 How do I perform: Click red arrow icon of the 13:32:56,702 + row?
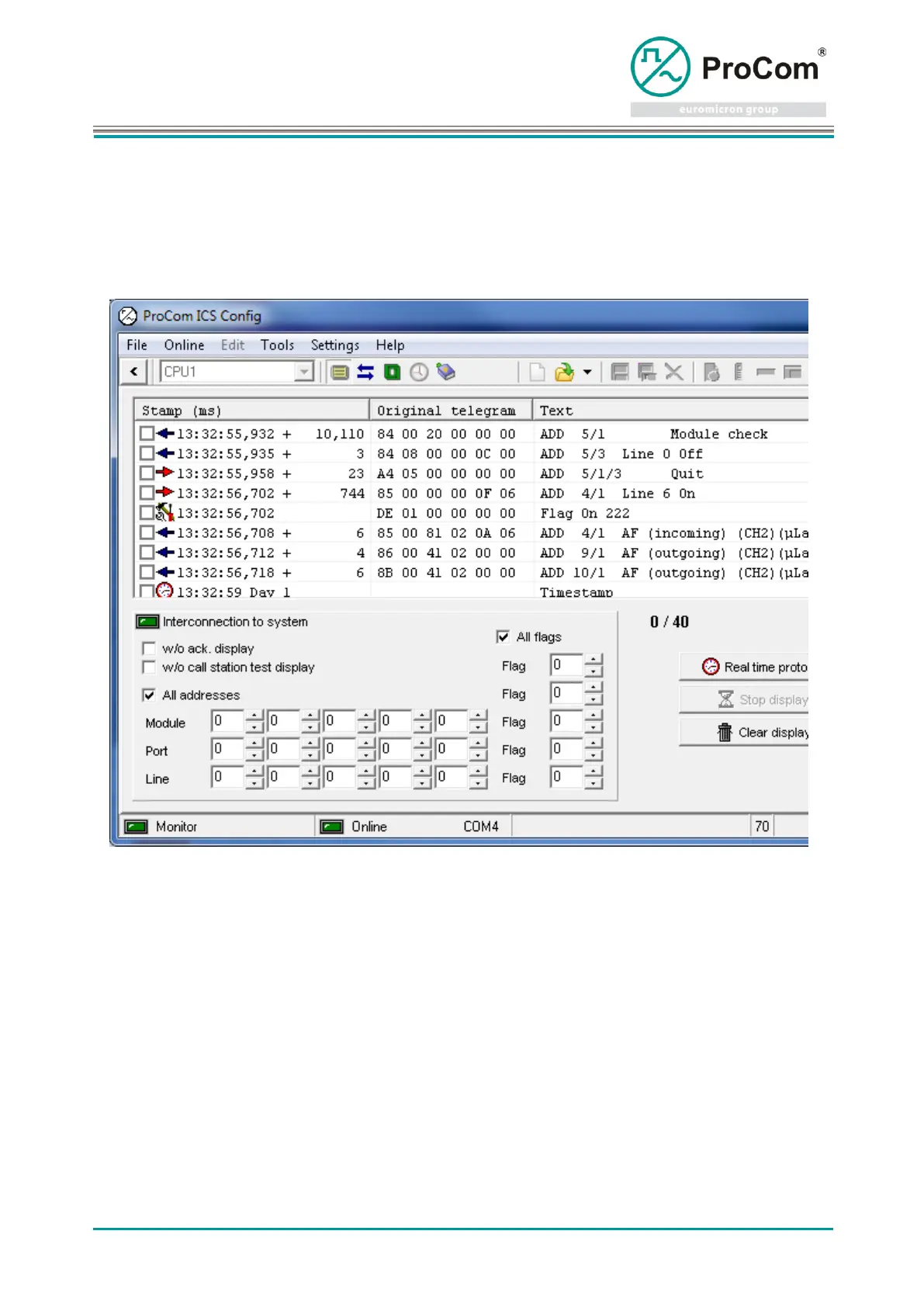(165, 493)
